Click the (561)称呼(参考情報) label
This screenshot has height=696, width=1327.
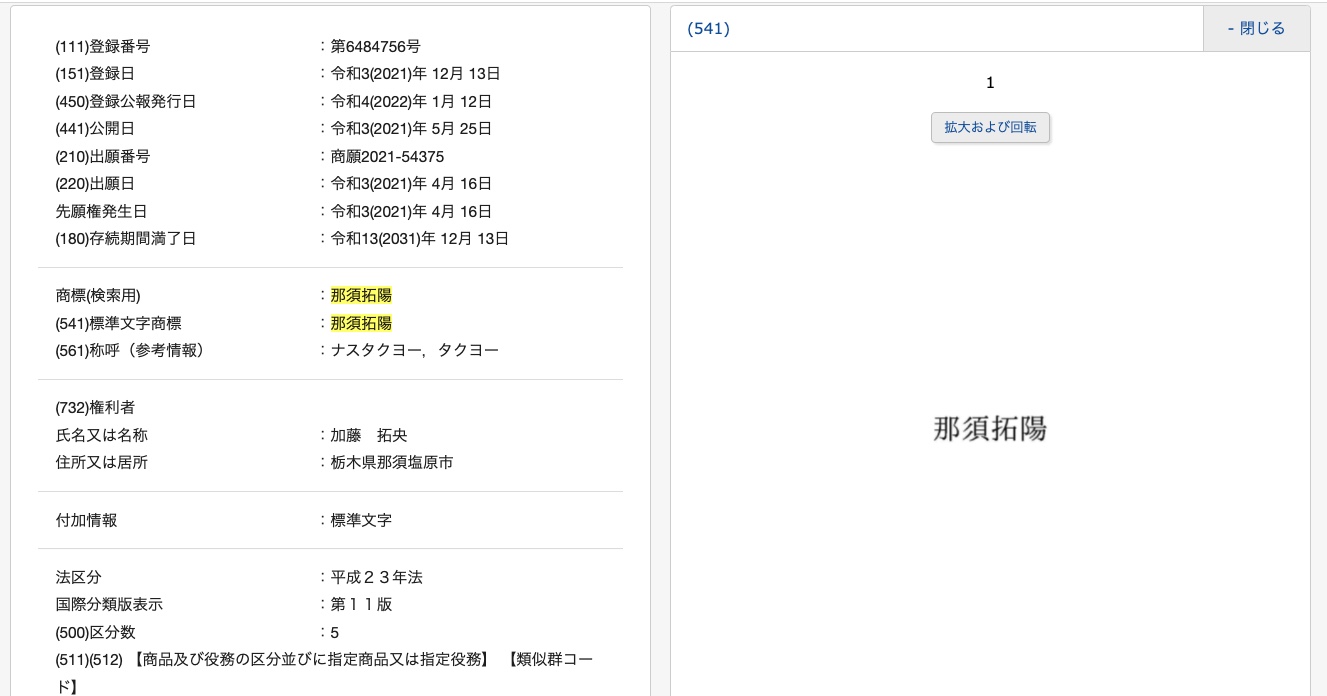tap(130, 350)
